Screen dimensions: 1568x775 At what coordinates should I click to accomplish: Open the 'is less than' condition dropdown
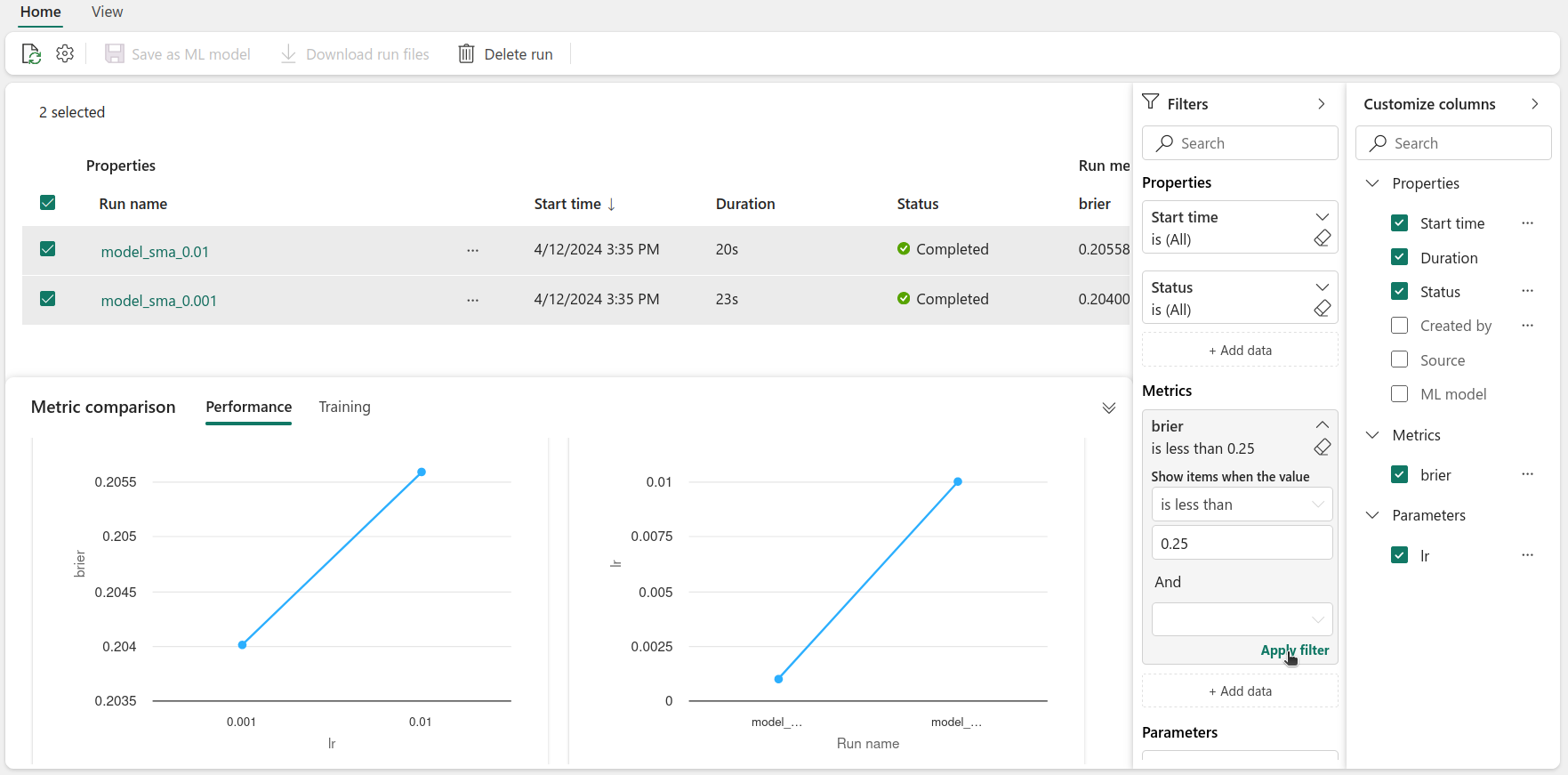coord(1242,505)
